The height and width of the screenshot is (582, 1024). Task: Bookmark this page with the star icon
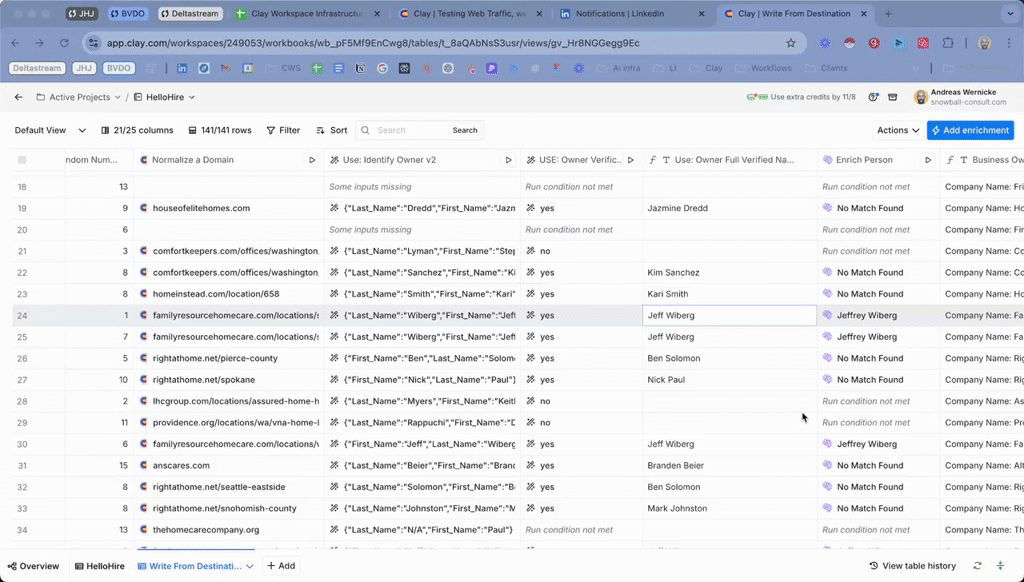(x=791, y=43)
